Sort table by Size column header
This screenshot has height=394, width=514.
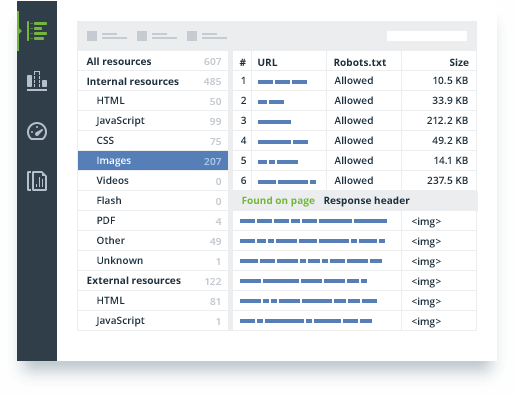point(459,62)
